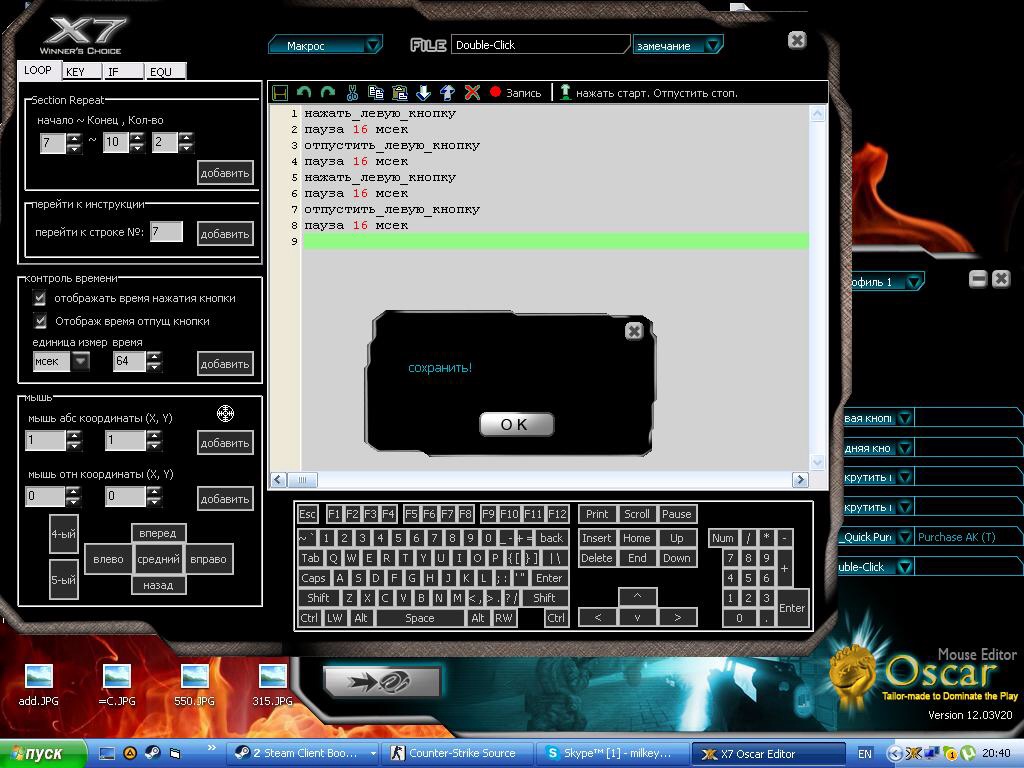
Task: Click green press-start release-stop mode icon
Action: pyautogui.click(x=566, y=93)
